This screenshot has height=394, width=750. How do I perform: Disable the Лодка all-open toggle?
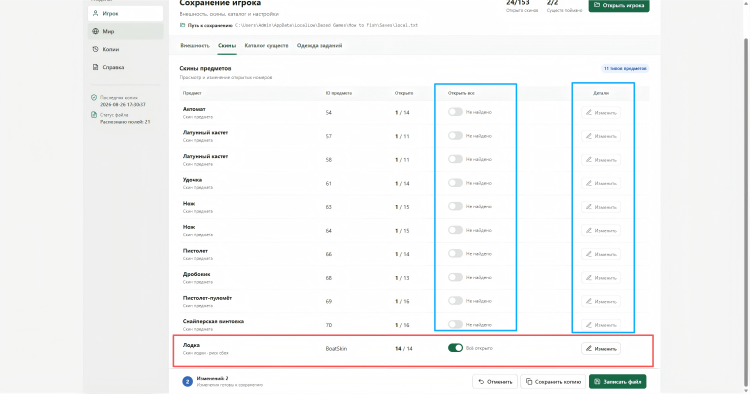point(455,348)
